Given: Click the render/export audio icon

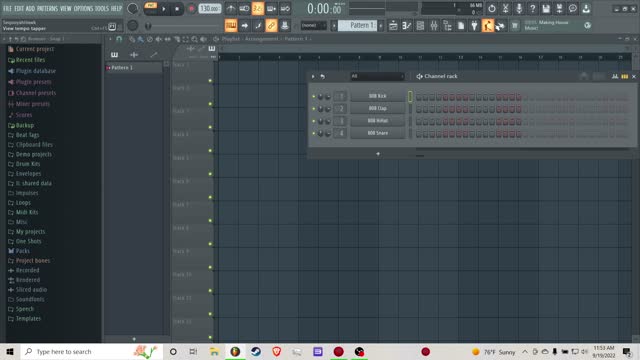Looking at the screenshot, I should [560, 8].
